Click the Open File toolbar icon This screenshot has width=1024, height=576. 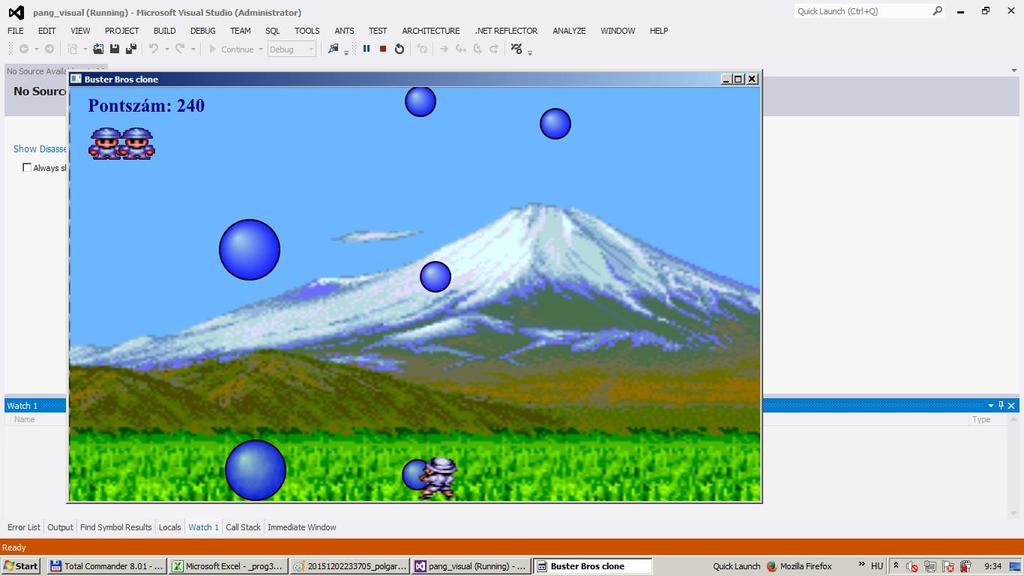tap(98, 49)
